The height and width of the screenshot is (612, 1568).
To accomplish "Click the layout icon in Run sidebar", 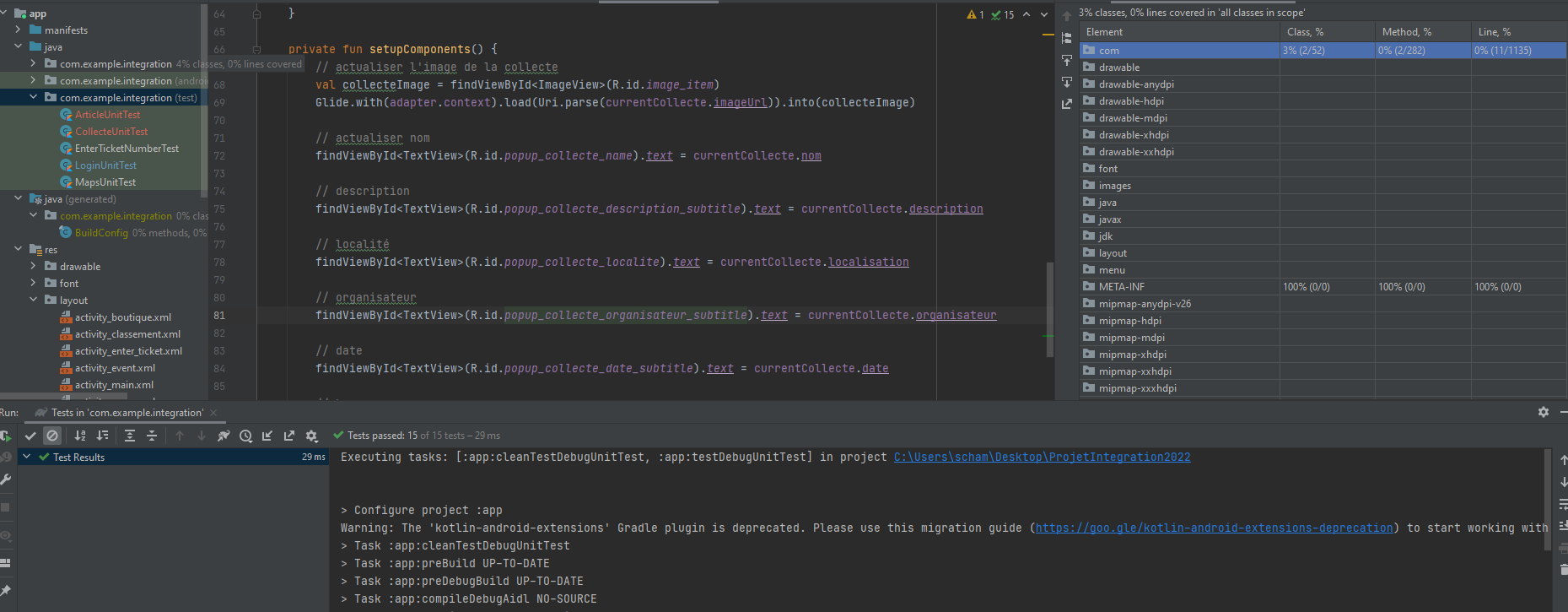I will click(5, 563).
